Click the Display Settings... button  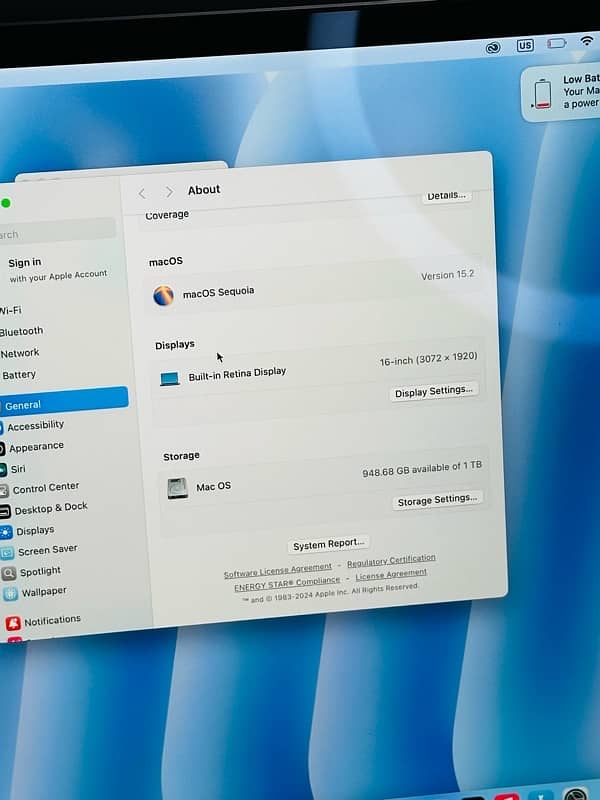[433, 392]
